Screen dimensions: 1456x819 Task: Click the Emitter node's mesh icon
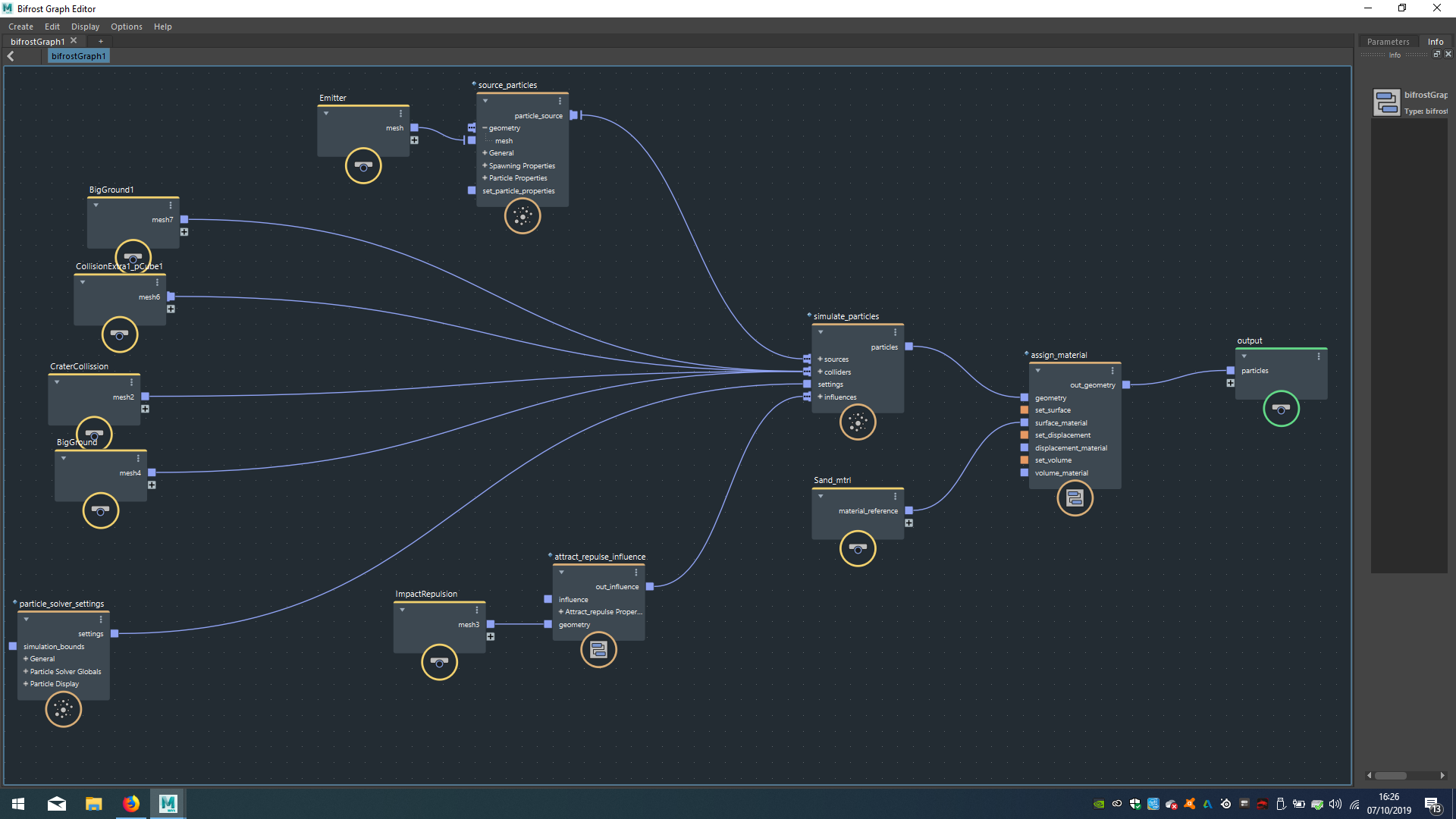pyautogui.click(x=363, y=166)
